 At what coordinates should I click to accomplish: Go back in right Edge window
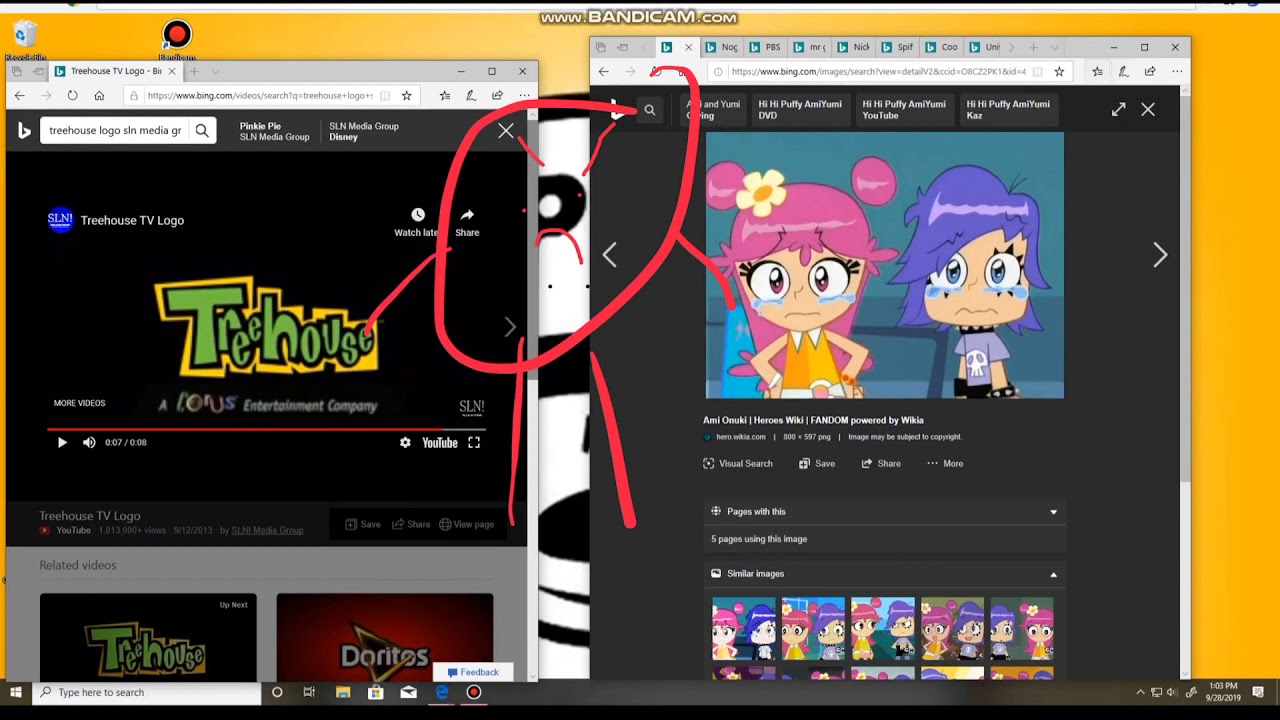tap(603, 71)
